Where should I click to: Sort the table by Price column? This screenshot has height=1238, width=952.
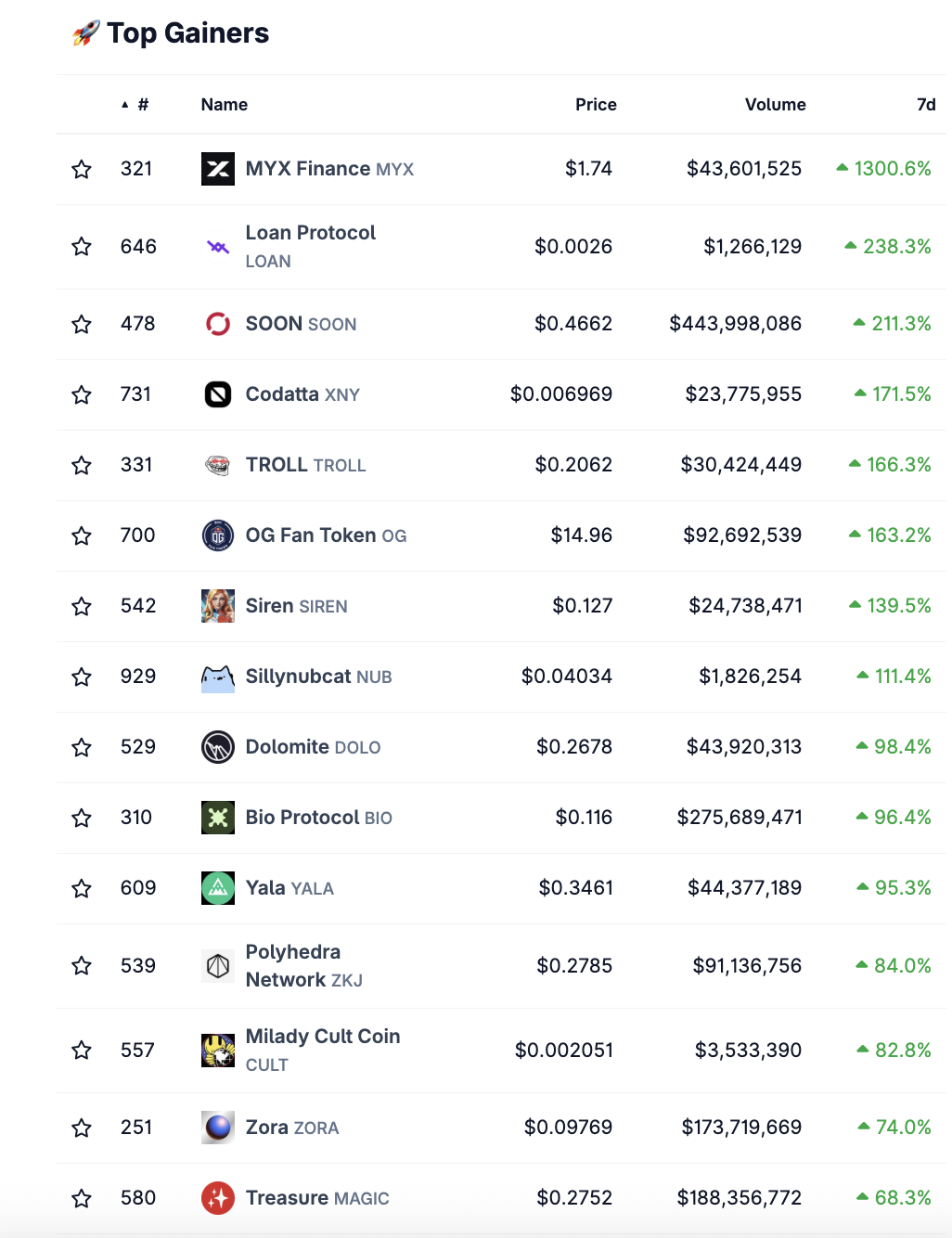click(x=596, y=105)
